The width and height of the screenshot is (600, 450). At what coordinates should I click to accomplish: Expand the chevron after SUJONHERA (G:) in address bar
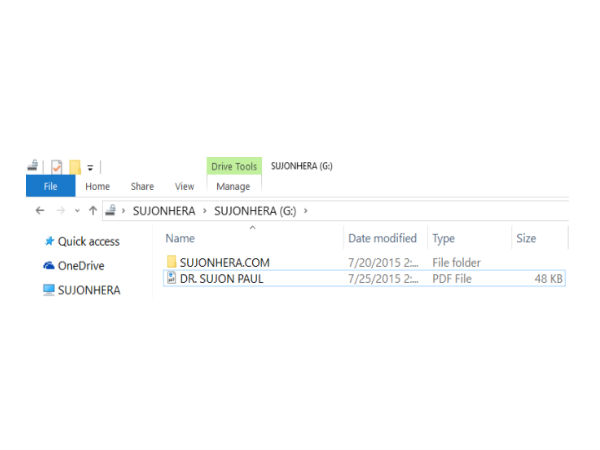306,211
